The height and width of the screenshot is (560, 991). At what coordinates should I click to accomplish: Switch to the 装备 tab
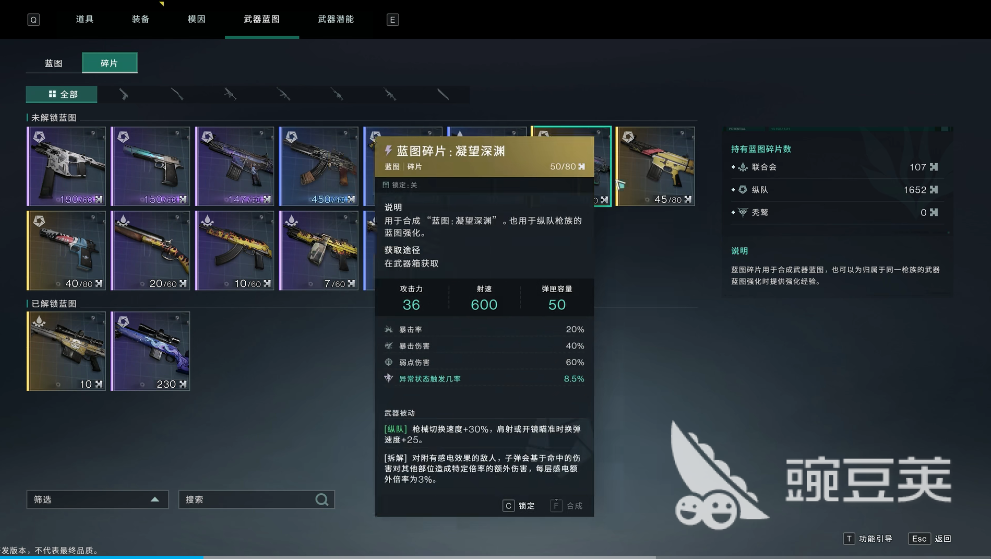tap(140, 19)
